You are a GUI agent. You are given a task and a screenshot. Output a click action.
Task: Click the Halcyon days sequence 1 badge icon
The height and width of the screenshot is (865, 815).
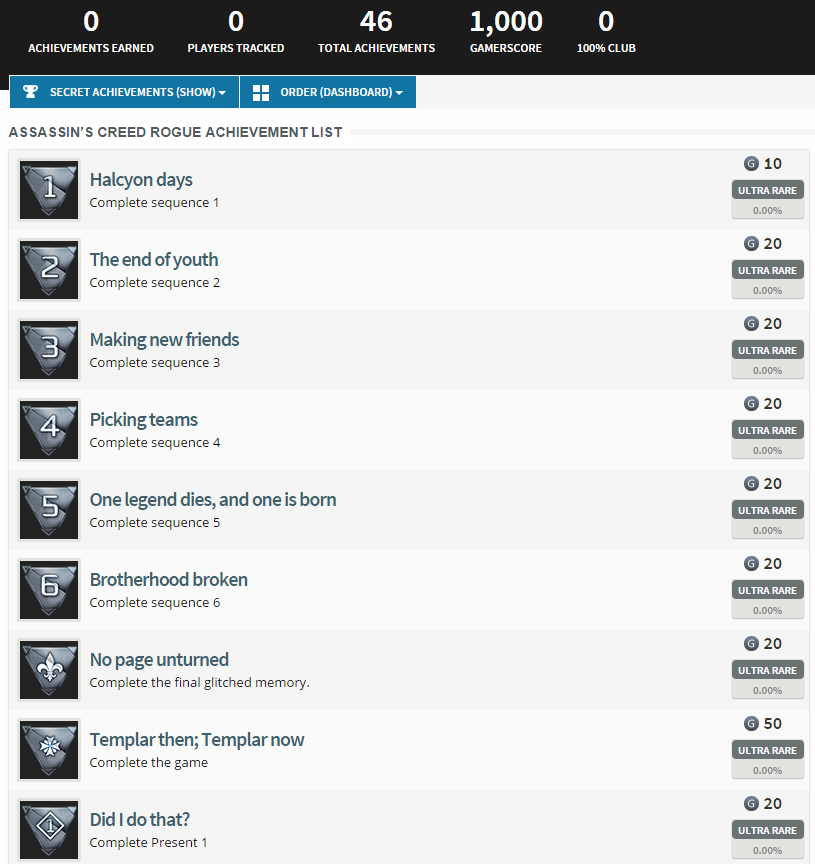(49, 190)
